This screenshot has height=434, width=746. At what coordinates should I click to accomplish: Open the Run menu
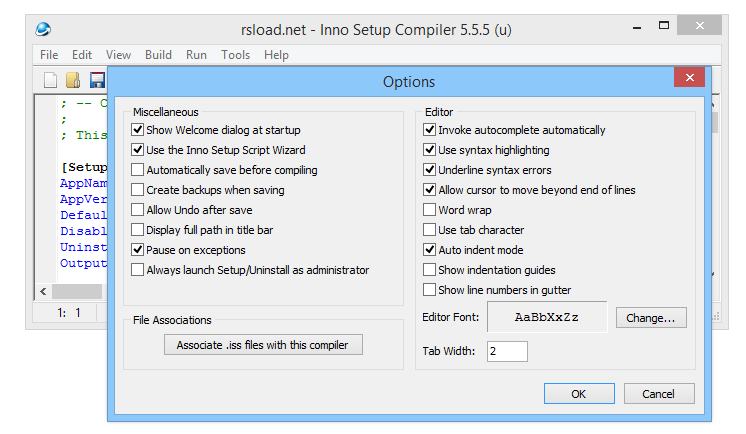pos(196,55)
